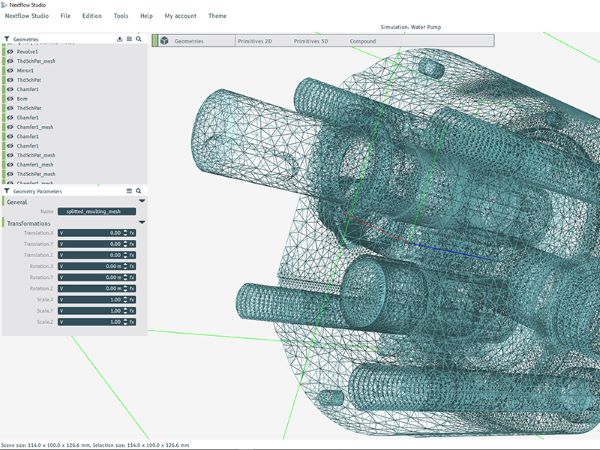600x450 pixels.
Task: Click the search icon in Geometry Parameters
Action: pos(138,190)
